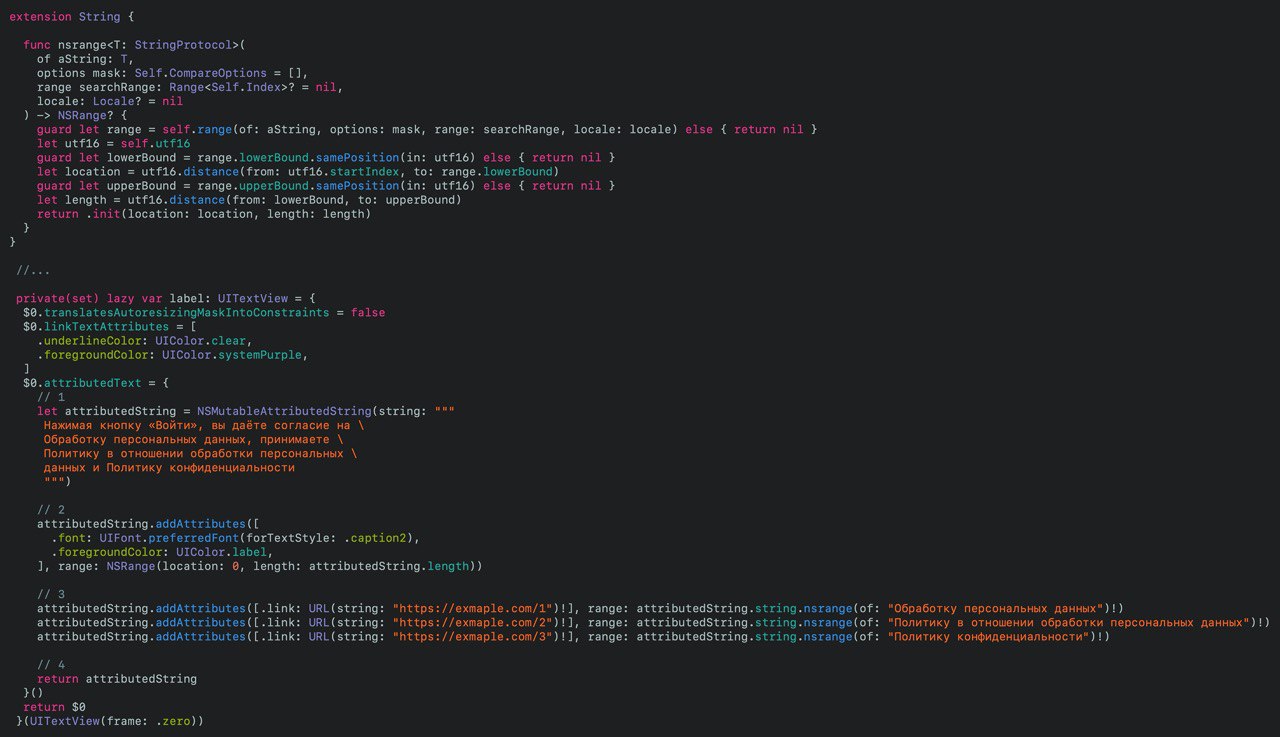Click 'NSMutableAttributedString' initializer

(x=284, y=411)
